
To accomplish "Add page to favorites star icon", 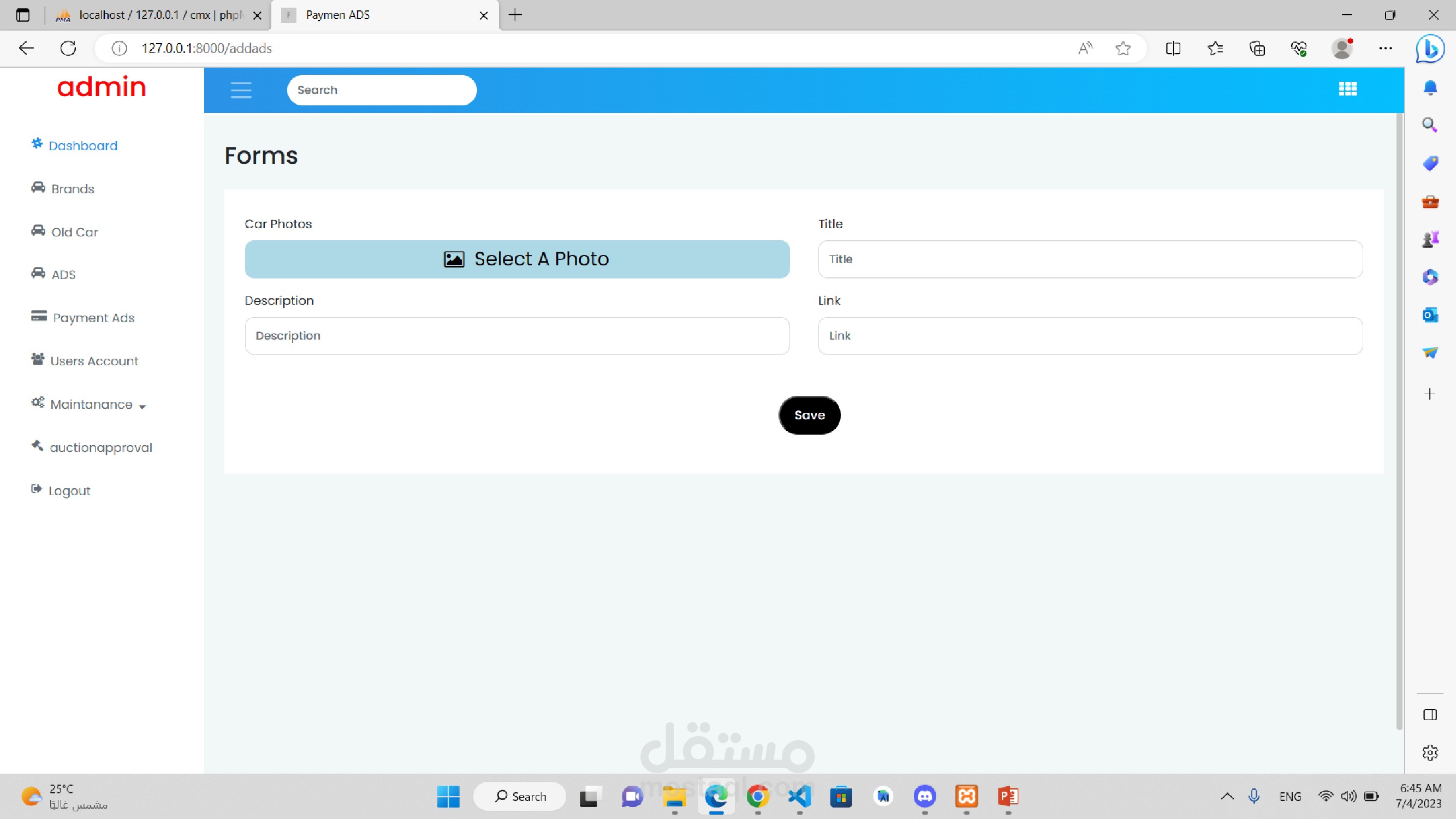I will 1122,49.
